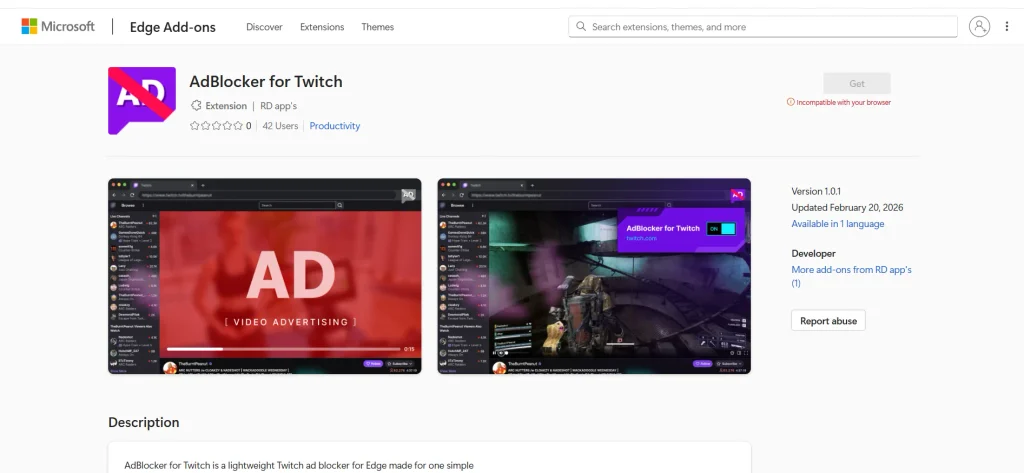Click the disabled Get button
This screenshot has width=1024, height=473.
point(857,84)
